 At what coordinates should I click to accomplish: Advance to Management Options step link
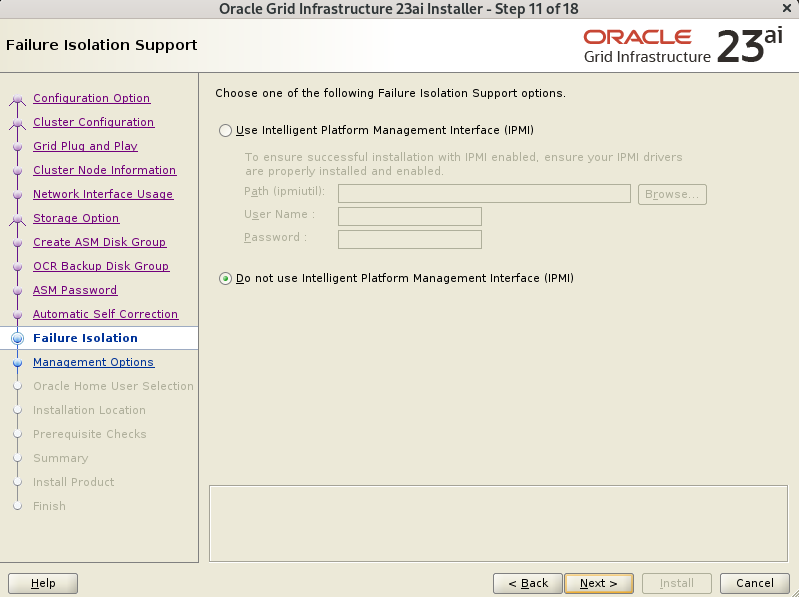point(93,362)
